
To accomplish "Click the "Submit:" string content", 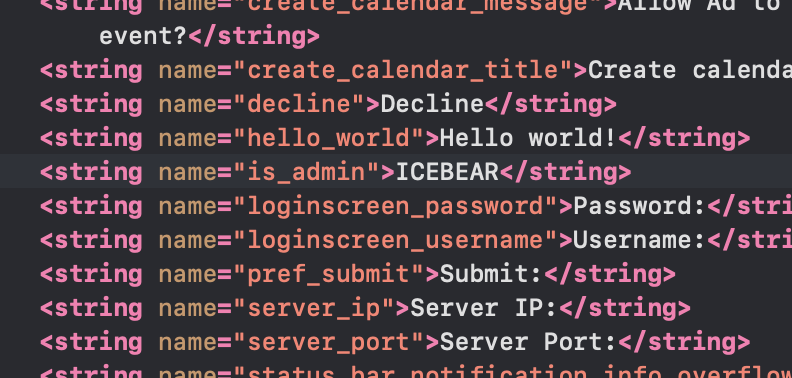I will pos(491,274).
